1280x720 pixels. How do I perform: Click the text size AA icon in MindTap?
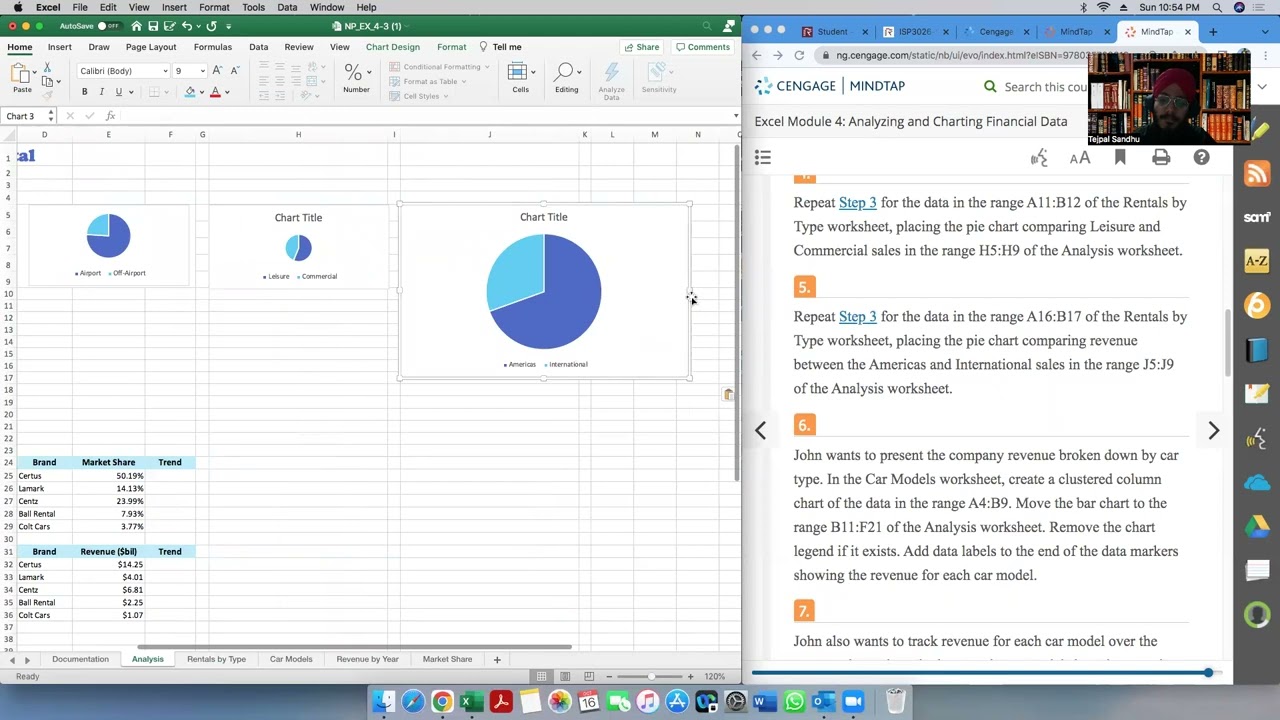point(1080,157)
